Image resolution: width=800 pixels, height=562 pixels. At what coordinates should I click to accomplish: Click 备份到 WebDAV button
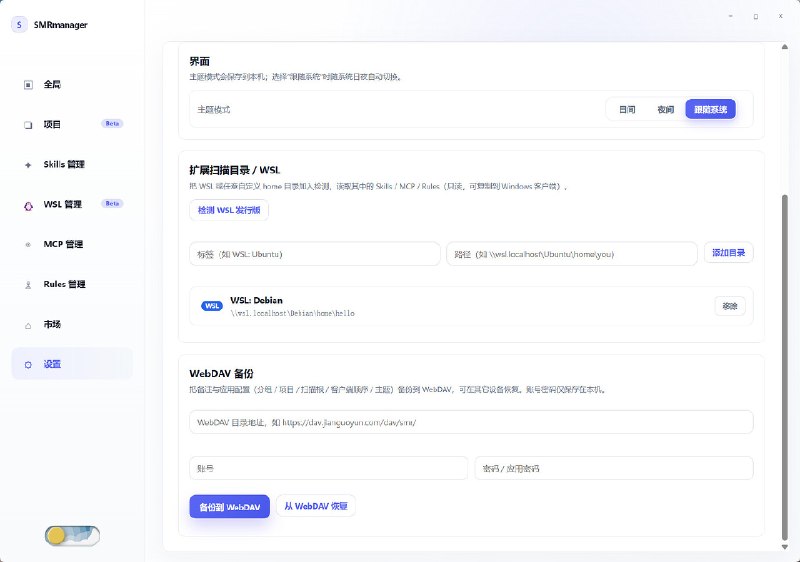point(230,506)
